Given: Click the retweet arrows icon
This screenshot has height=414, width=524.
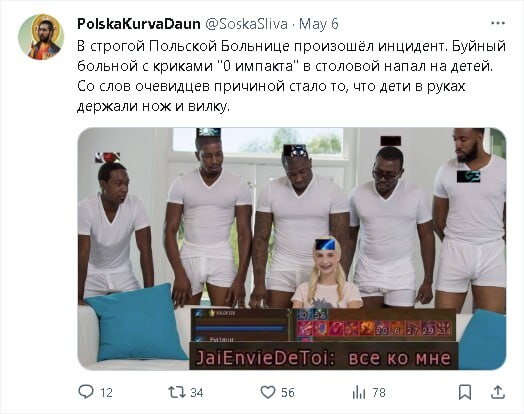Looking at the screenshot, I should pyautogui.click(x=176, y=392).
